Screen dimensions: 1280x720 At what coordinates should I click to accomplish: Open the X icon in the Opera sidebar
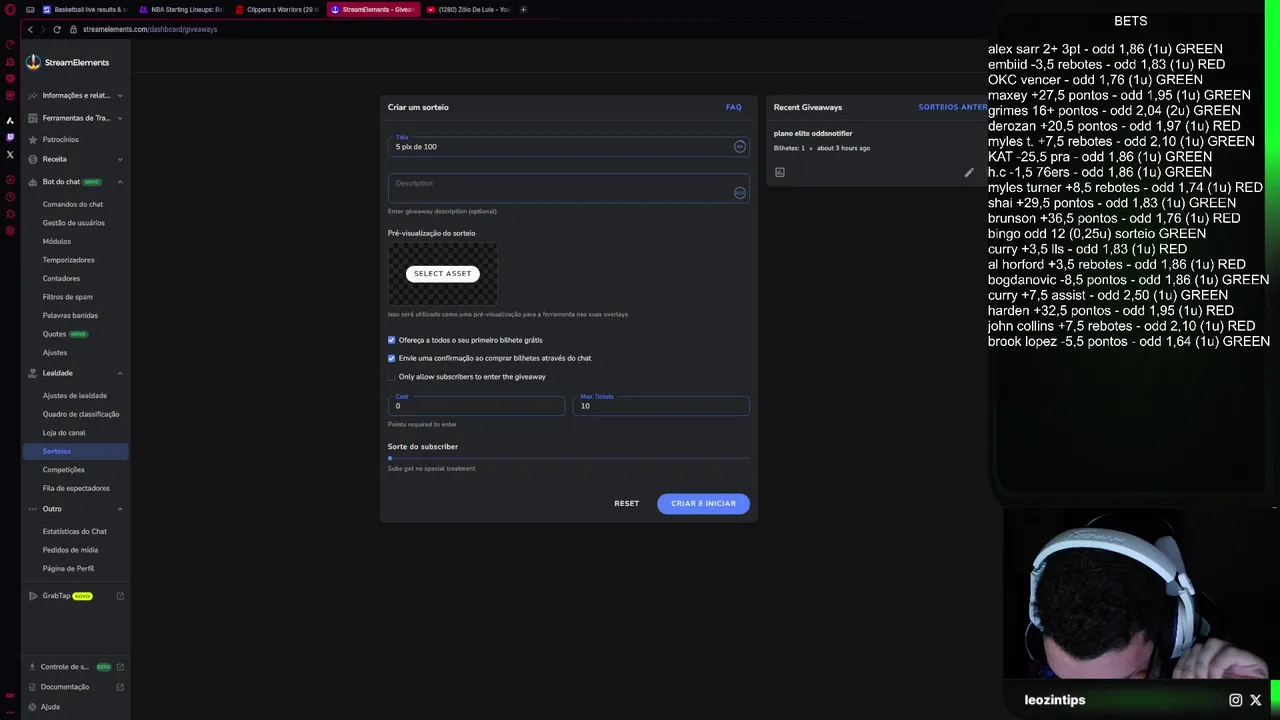coord(10,154)
